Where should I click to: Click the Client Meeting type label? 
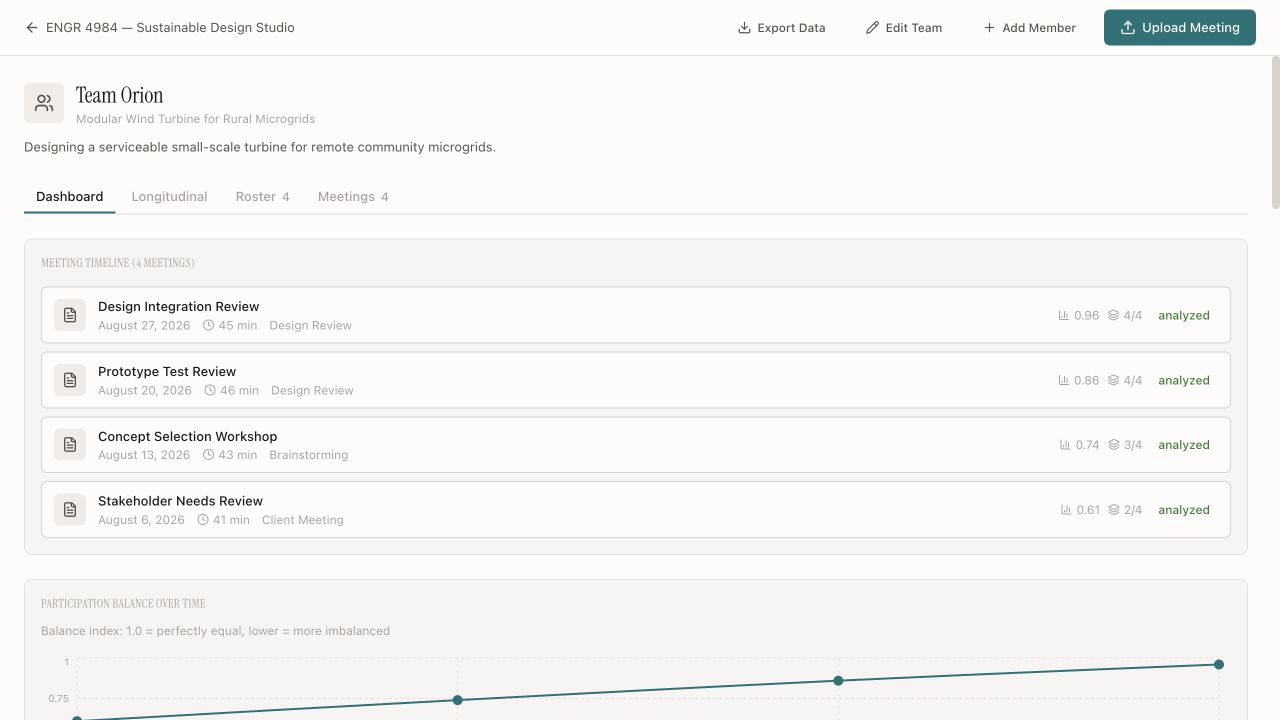303,520
